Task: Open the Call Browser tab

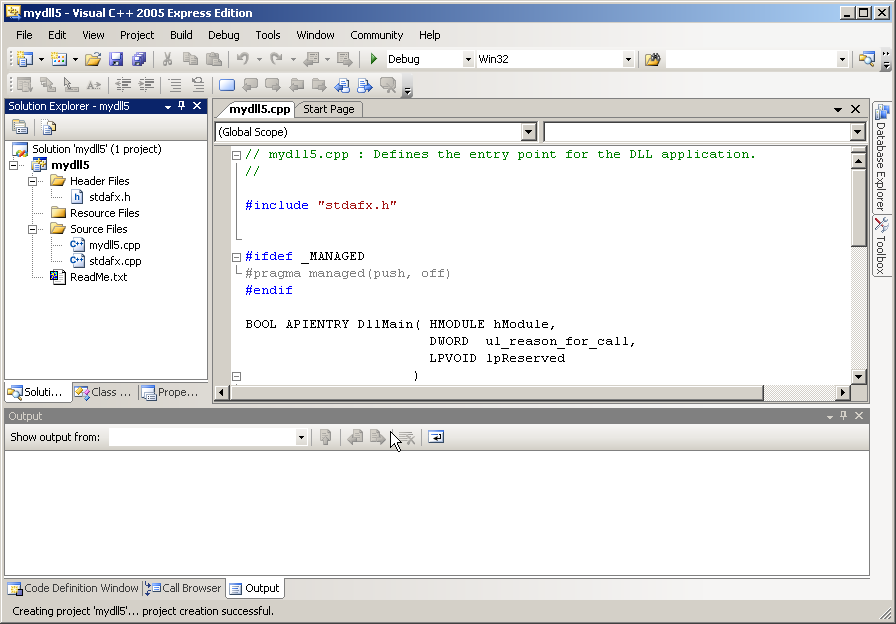Action: 183,588
